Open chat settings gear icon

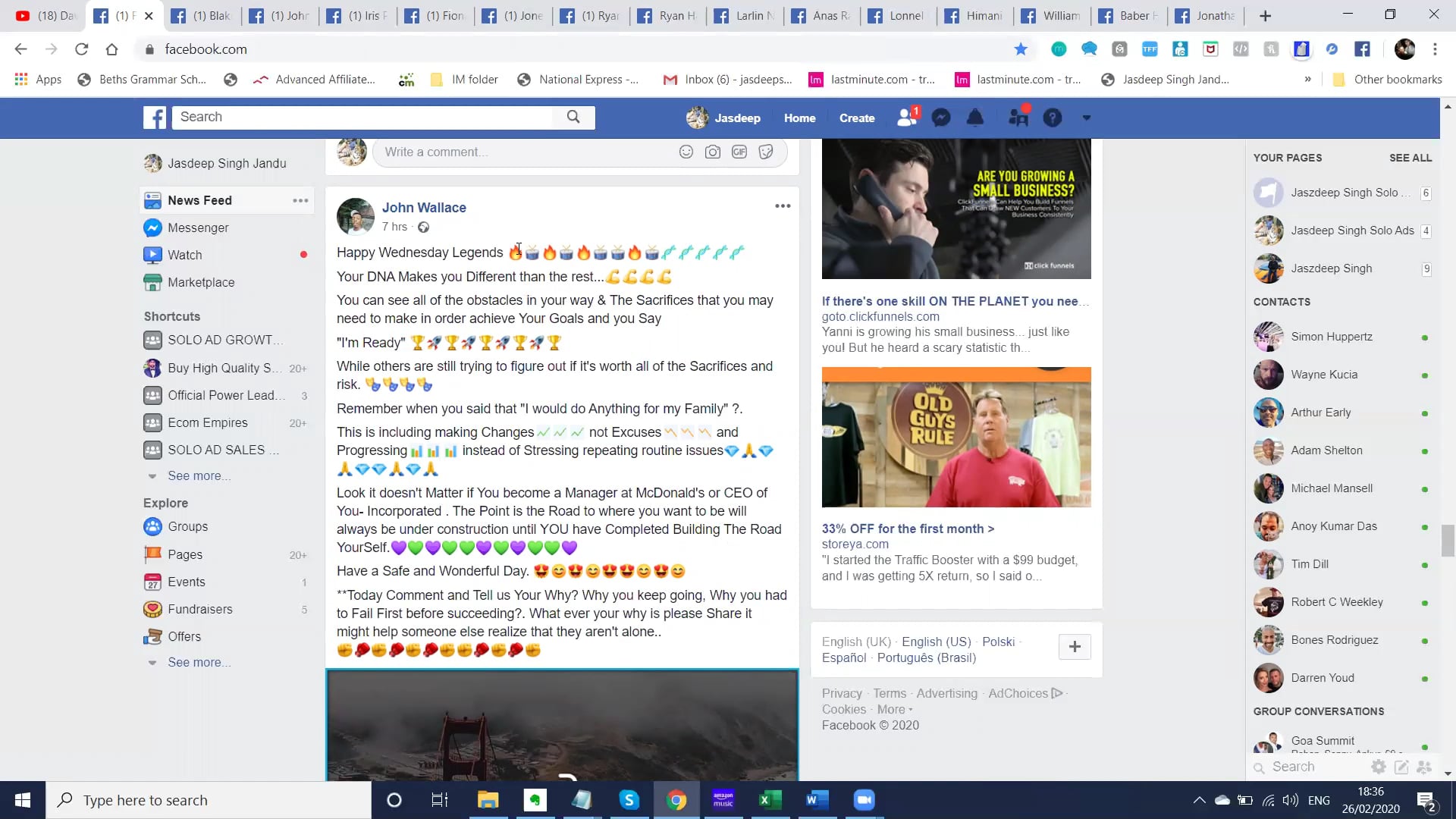1379,767
